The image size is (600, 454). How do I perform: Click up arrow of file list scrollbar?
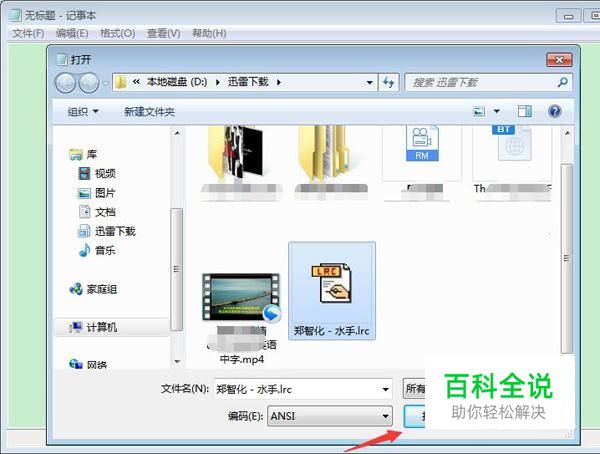[567, 133]
